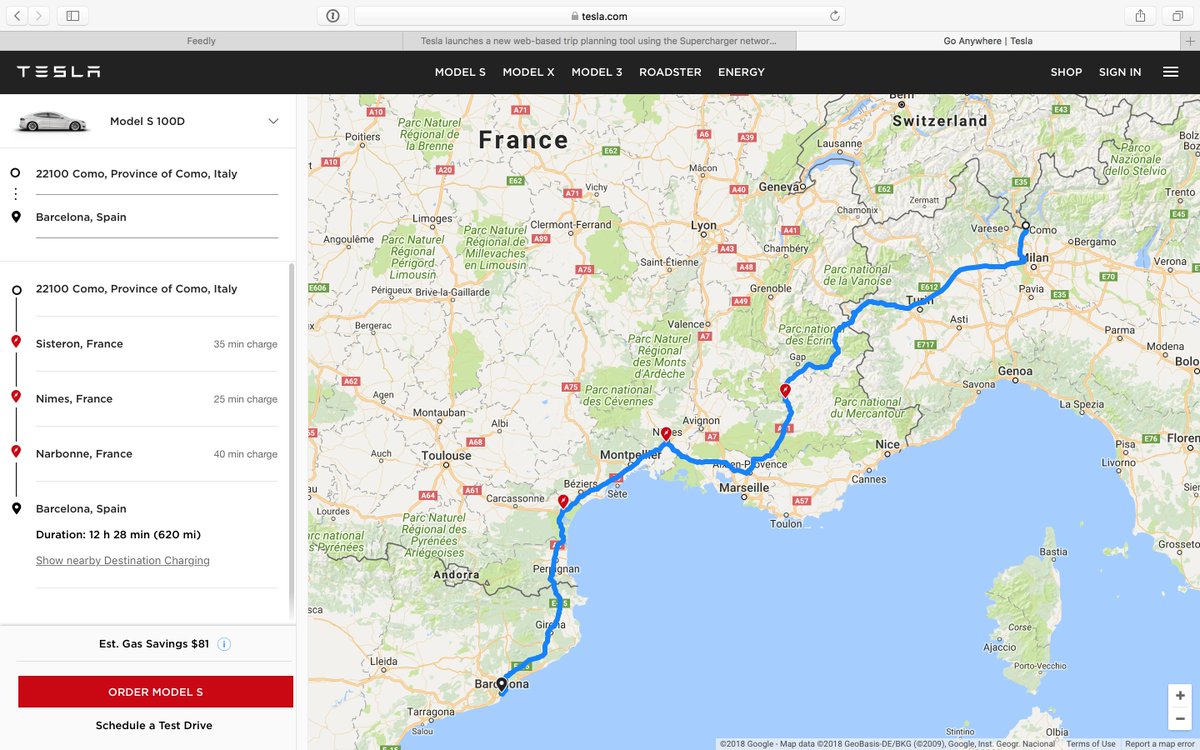1200x750 pixels.
Task: Click the red charger icon beside Sisteron
Action: point(16,343)
